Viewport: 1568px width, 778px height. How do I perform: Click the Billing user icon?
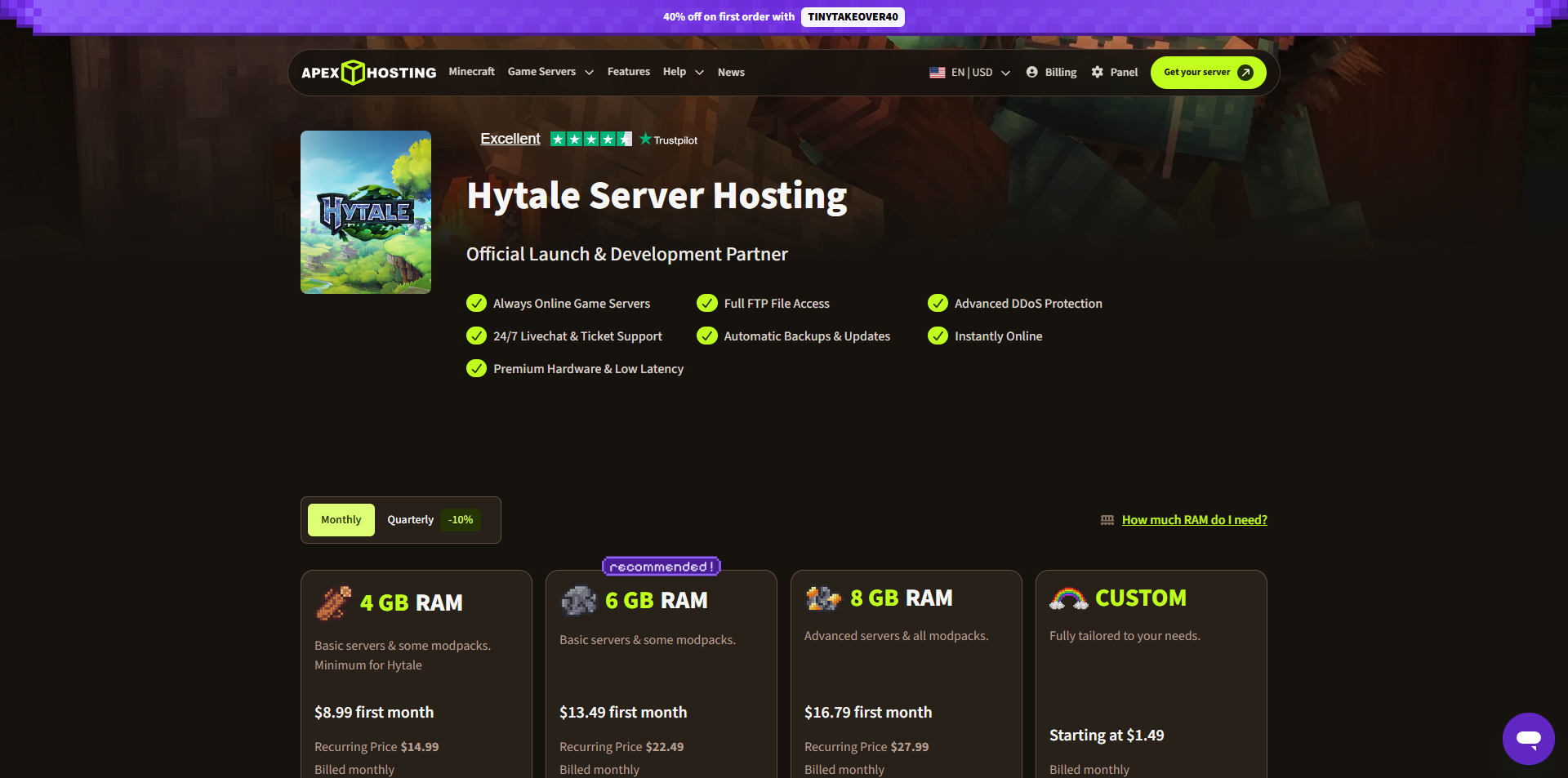(x=1031, y=72)
